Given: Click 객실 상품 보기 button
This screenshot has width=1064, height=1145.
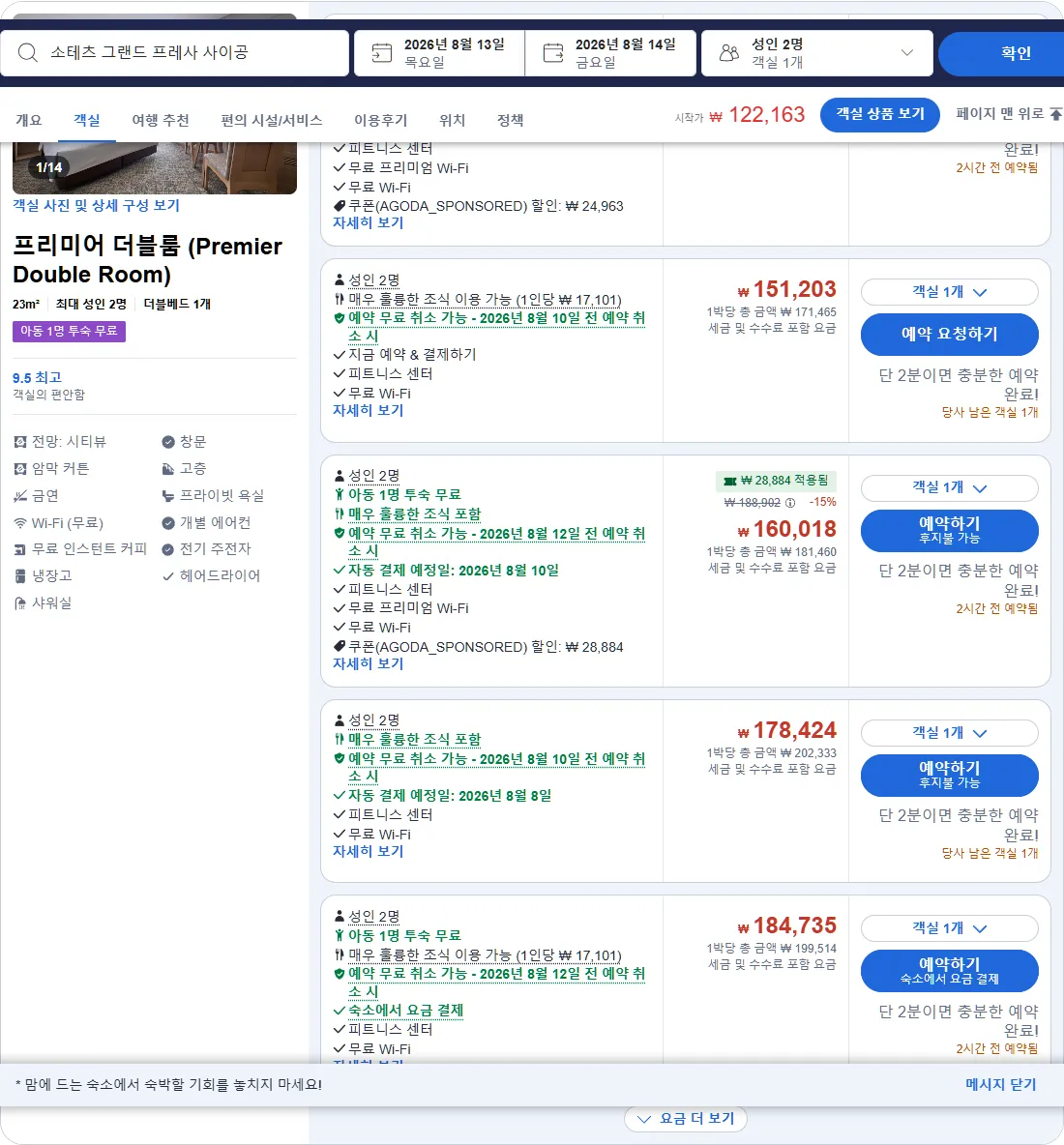Looking at the screenshot, I should pos(880,115).
